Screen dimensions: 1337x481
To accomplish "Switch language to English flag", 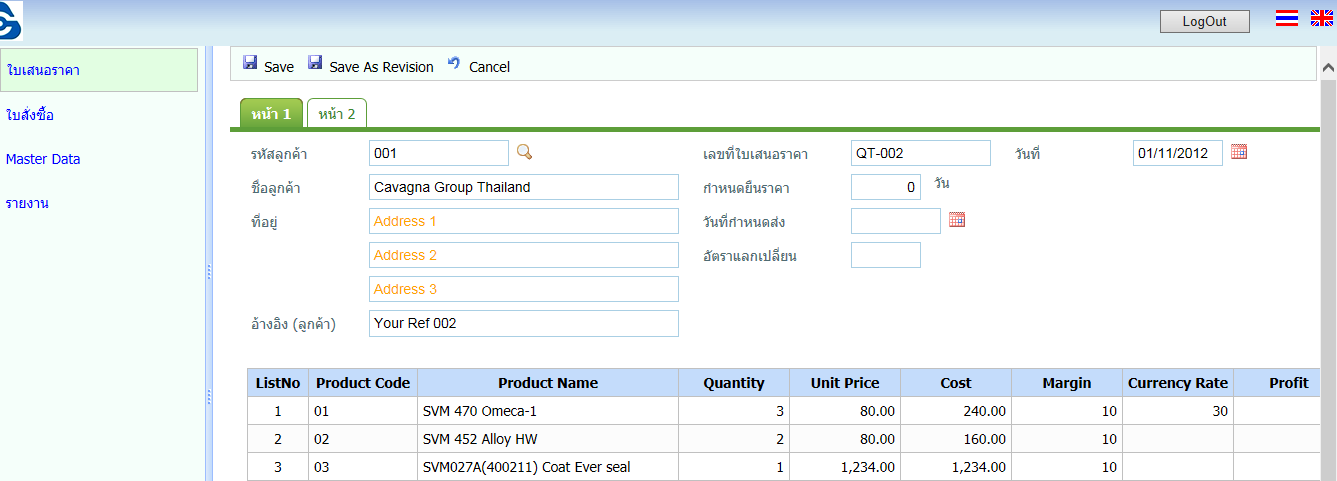I will pyautogui.click(x=1321, y=18).
